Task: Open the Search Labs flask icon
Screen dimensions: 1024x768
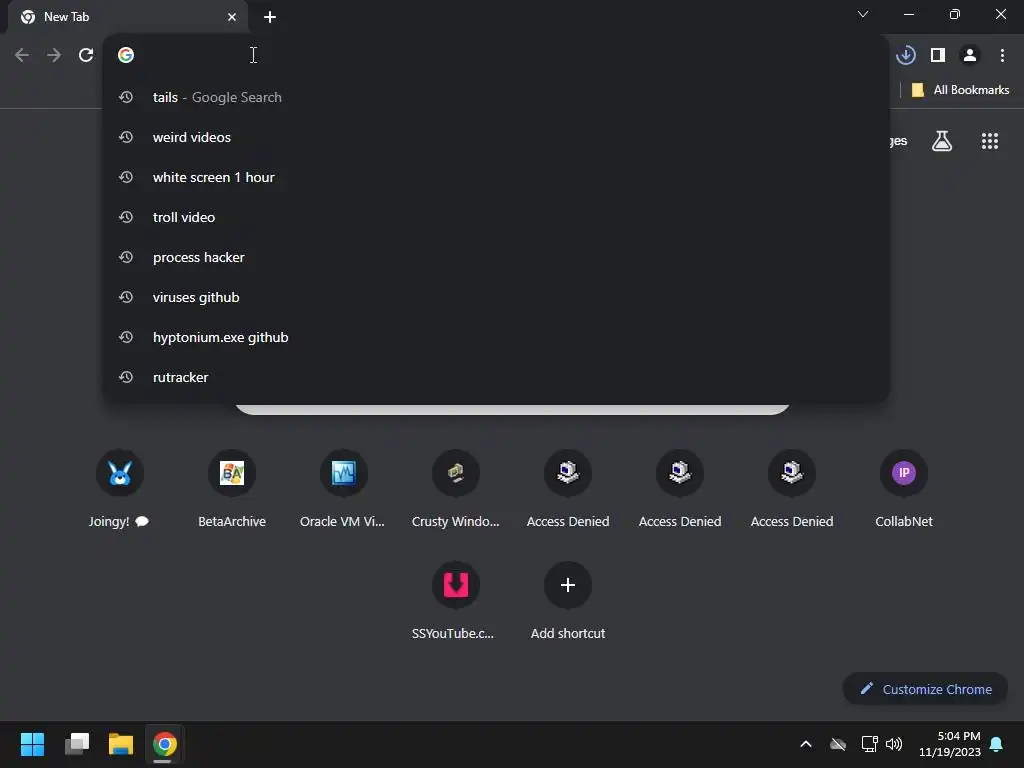Action: pos(942,141)
